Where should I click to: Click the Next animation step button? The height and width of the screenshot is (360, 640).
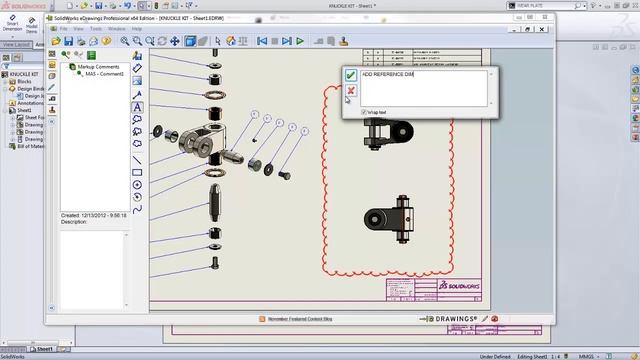coord(287,41)
